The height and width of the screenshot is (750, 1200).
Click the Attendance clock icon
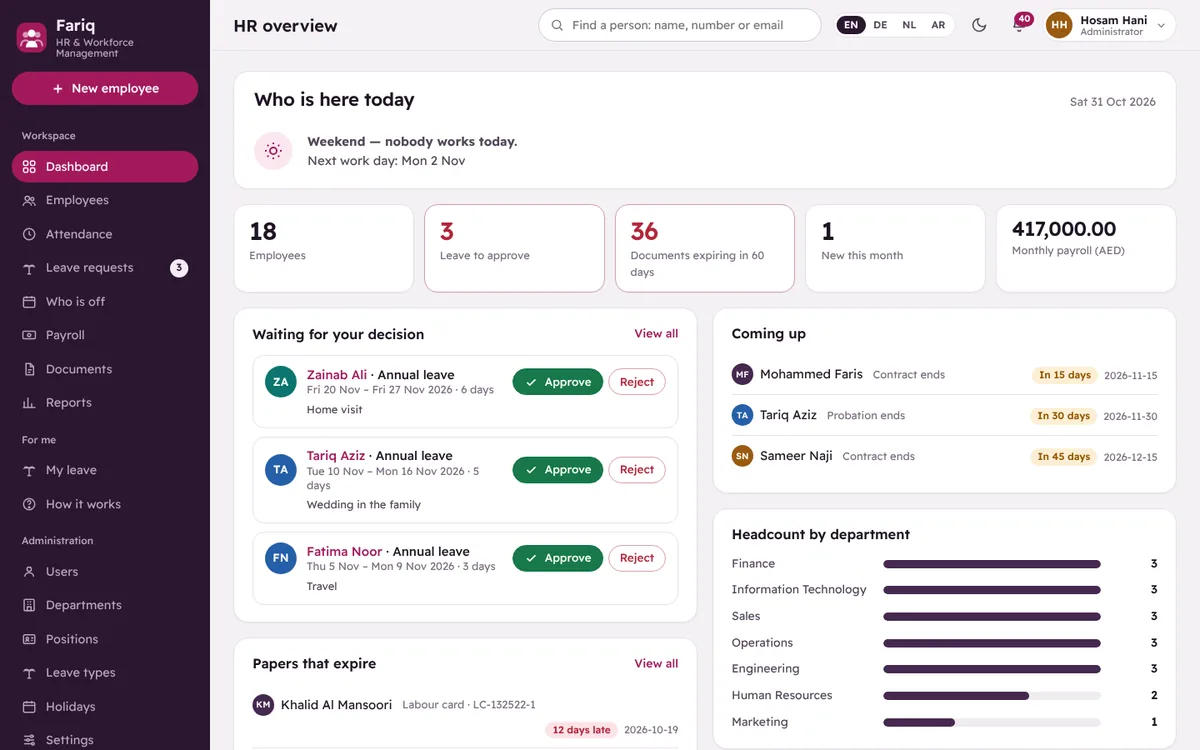tap(29, 234)
